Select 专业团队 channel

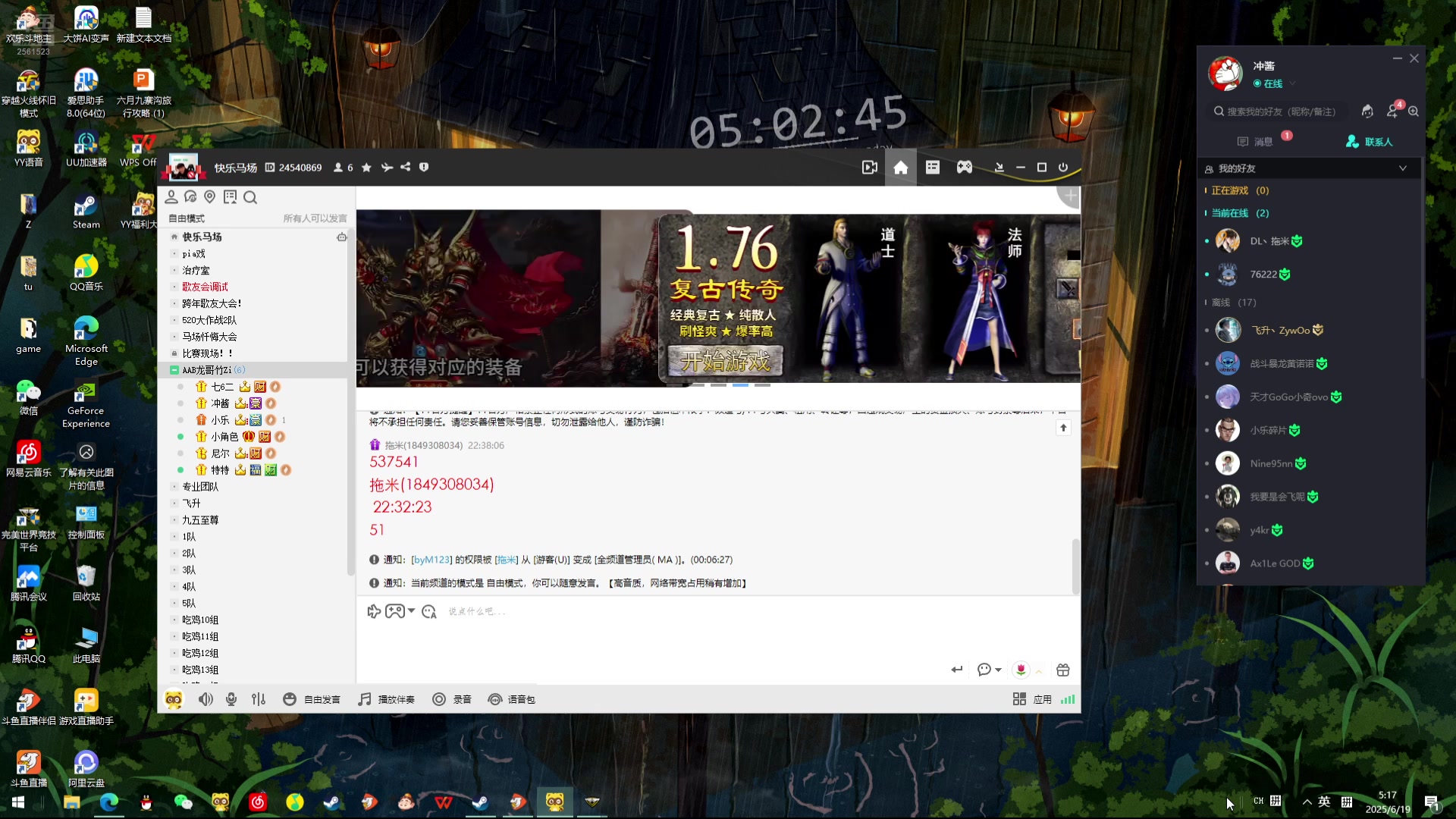[200, 487]
